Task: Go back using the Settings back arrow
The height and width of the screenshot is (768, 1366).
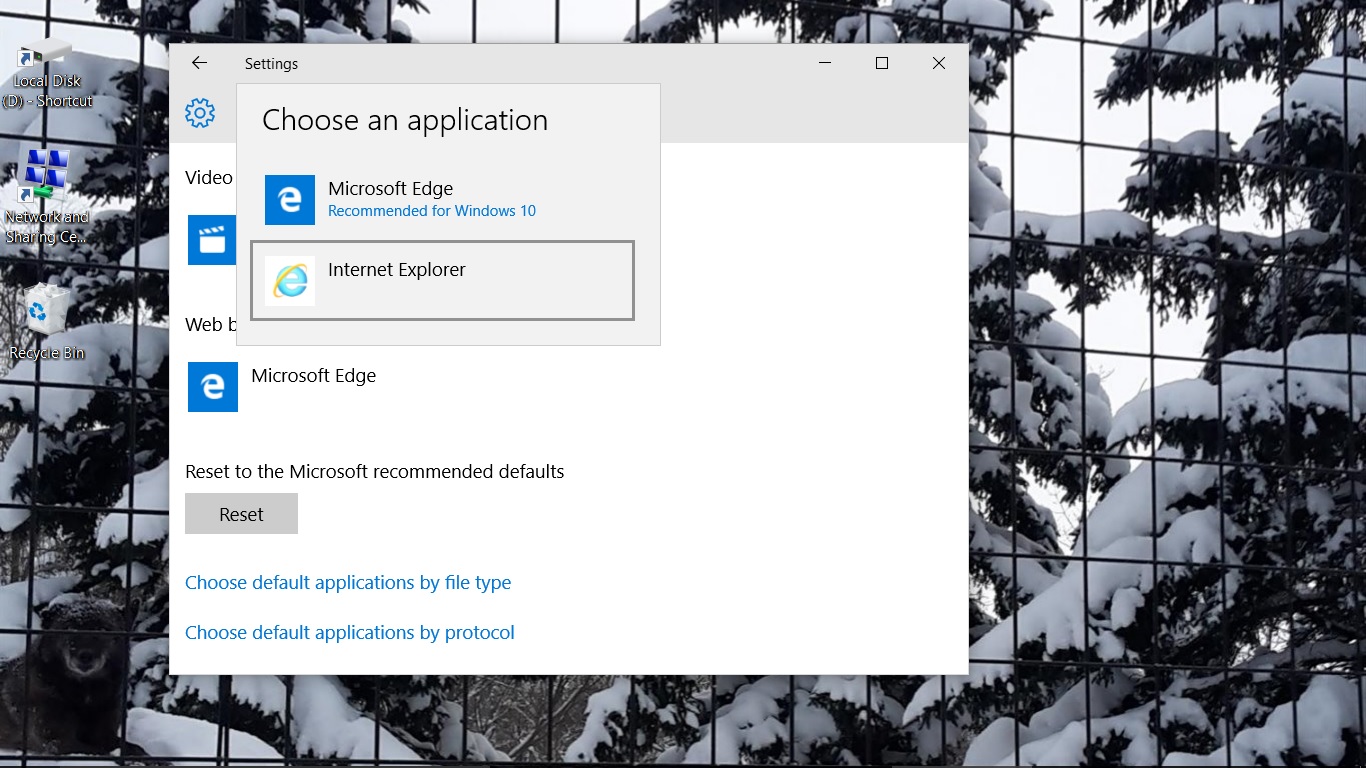Action: coord(199,63)
